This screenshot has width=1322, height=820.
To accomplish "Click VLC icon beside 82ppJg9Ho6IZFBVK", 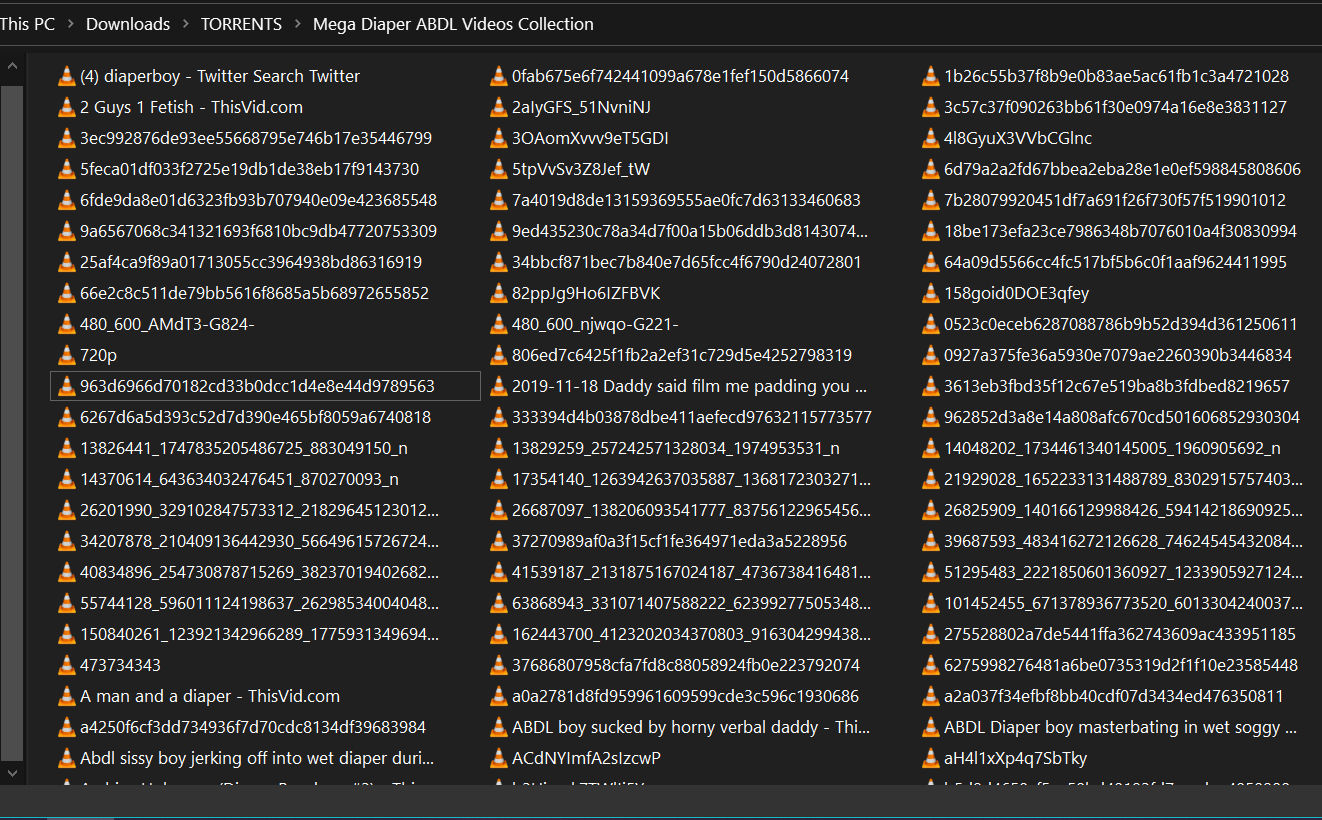I will (499, 293).
